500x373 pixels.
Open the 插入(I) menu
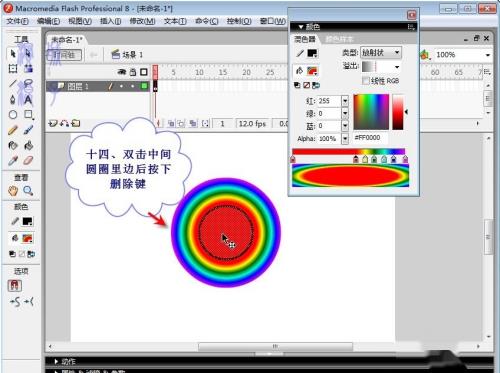coord(110,21)
